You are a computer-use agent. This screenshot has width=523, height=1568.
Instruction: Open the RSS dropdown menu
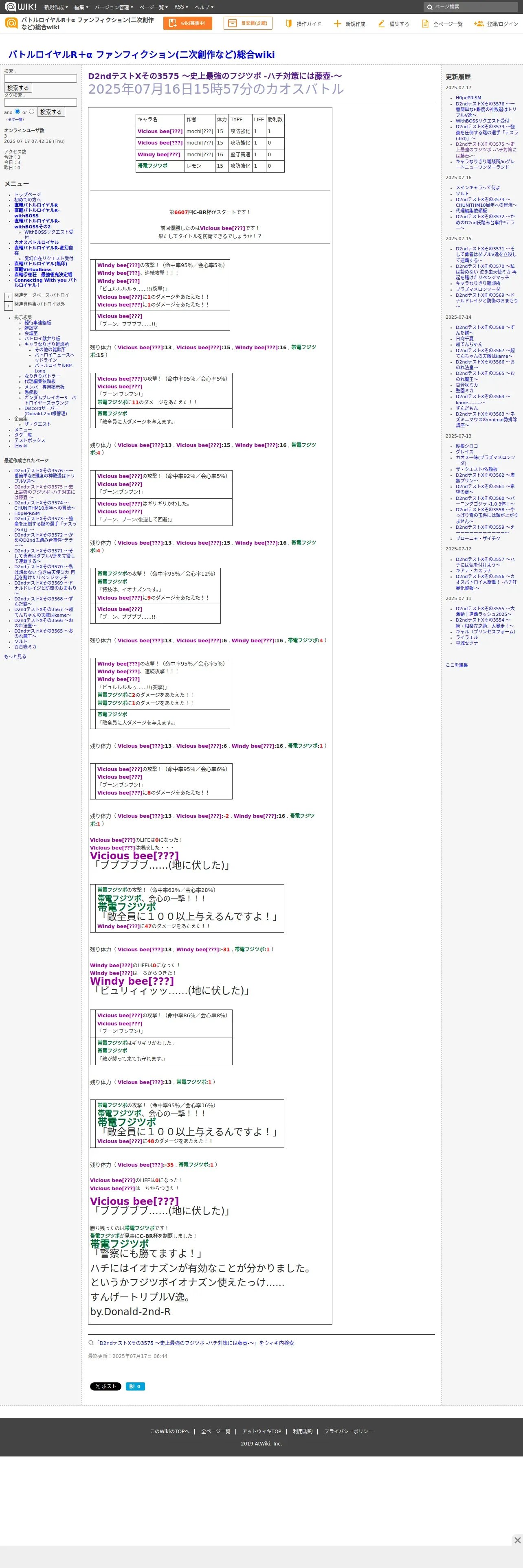click(181, 7)
